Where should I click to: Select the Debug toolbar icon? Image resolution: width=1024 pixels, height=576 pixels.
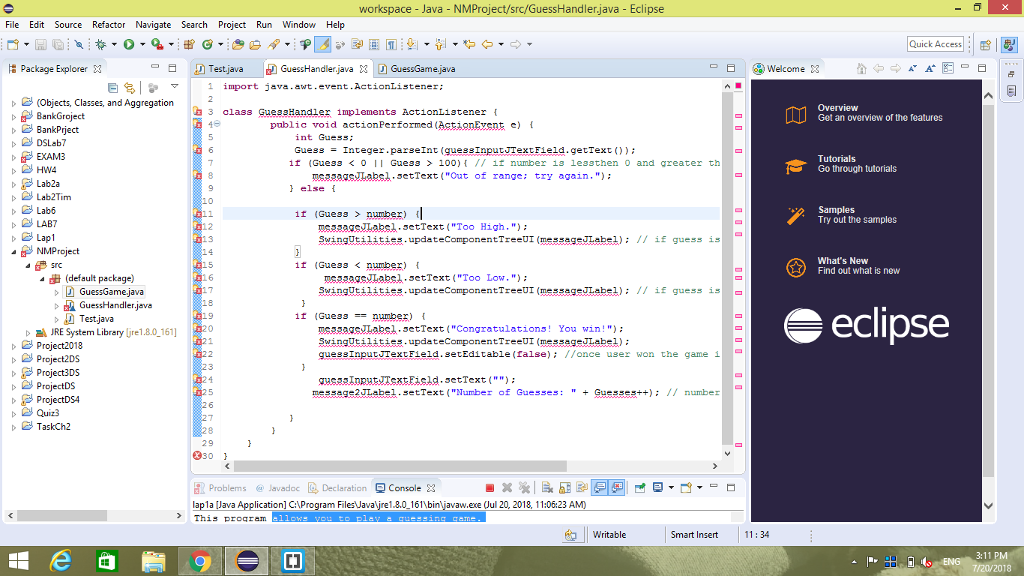tap(100, 45)
